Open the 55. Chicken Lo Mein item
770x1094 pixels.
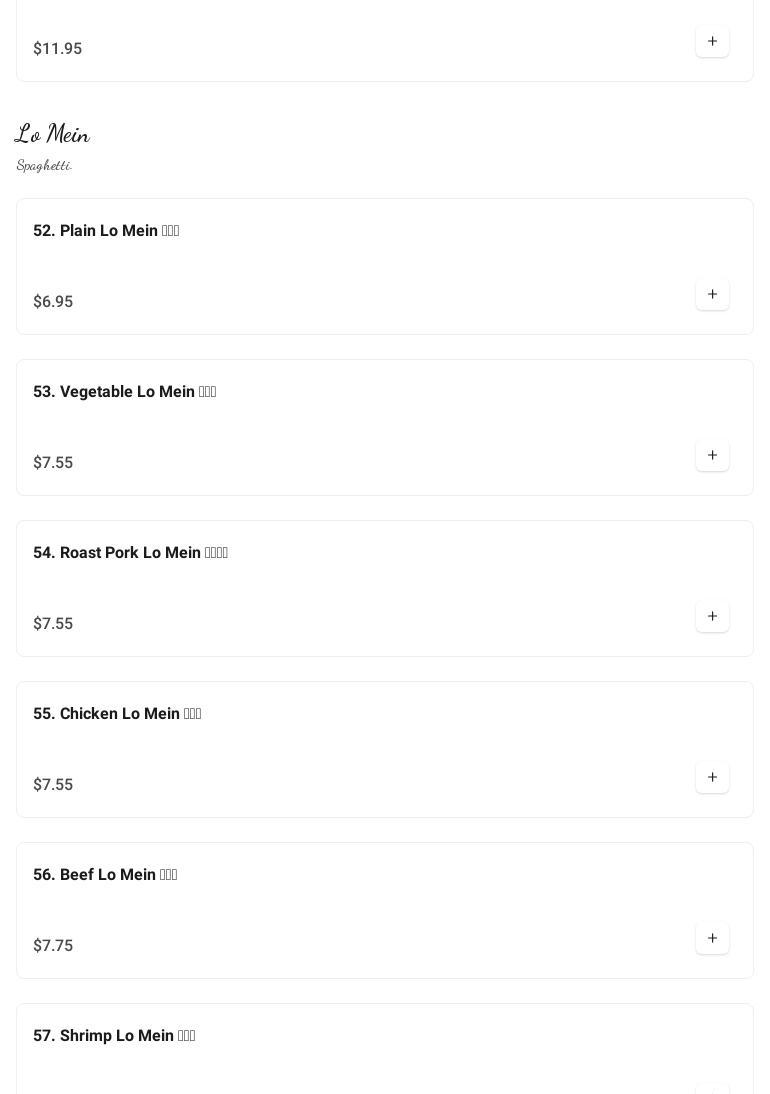point(117,714)
